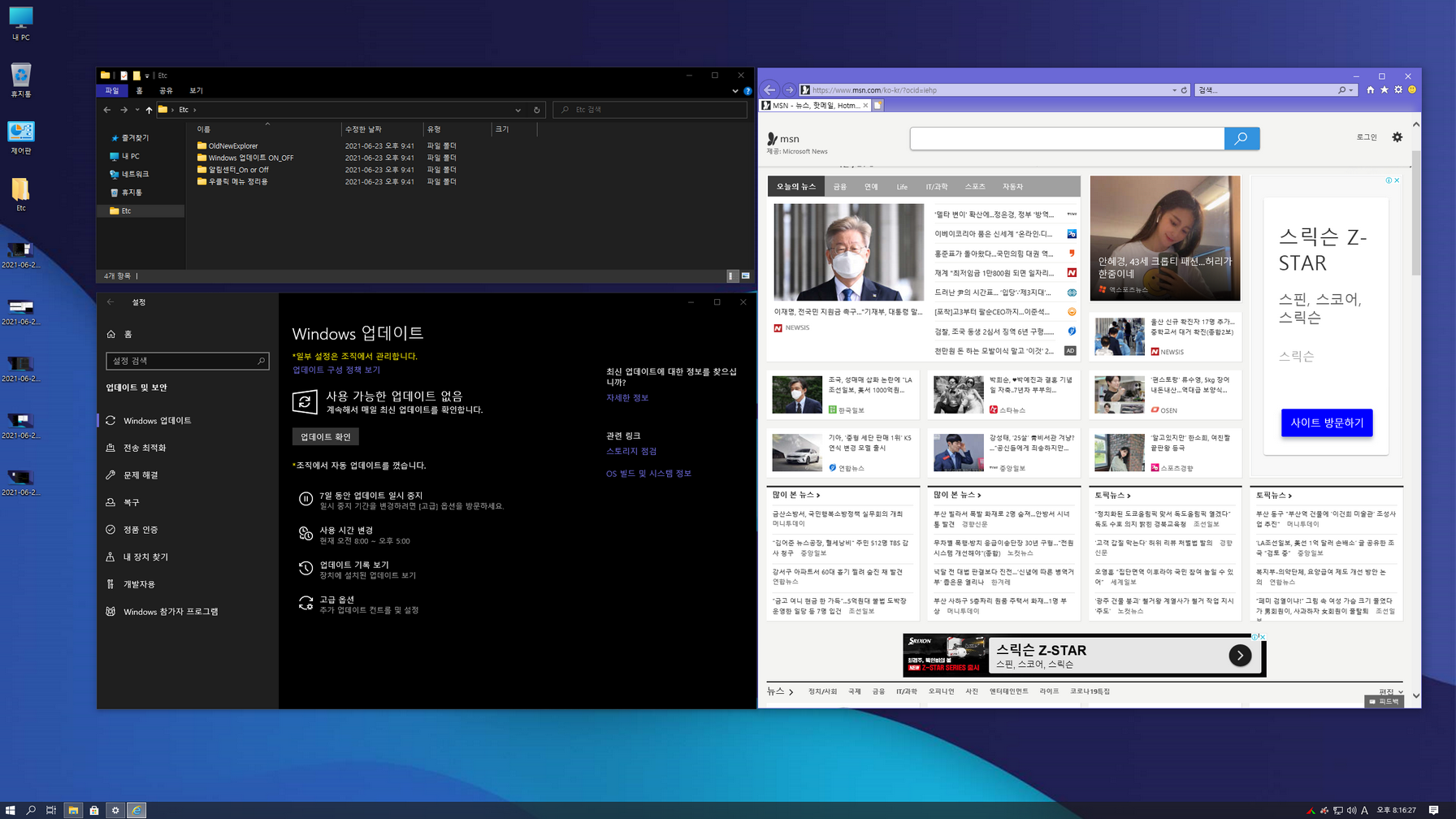Select 문제 해결 in Settings sidebar

[x=141, y=475]
